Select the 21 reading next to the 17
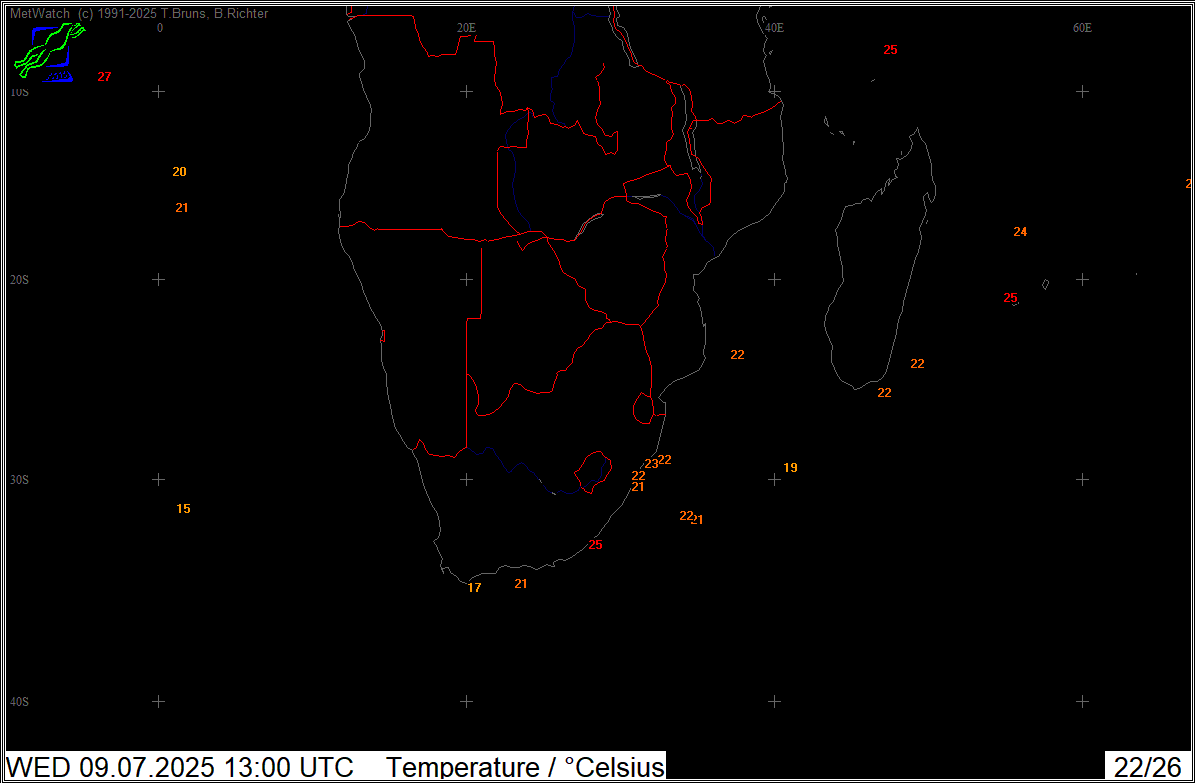Viewport: 1195px width, 783px height. 521,583
